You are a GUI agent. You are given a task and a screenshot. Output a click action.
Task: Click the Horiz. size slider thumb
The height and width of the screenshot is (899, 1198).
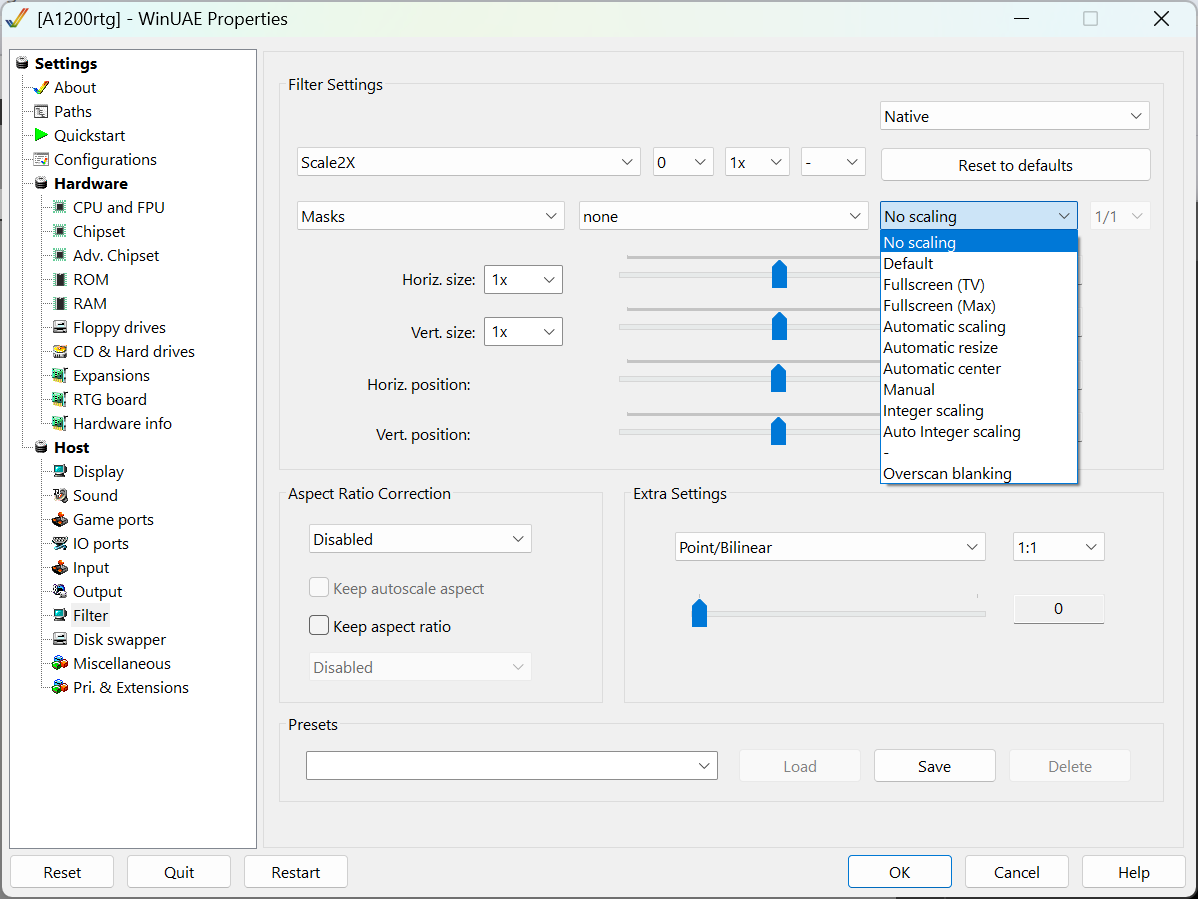click(x=779, y=273)
